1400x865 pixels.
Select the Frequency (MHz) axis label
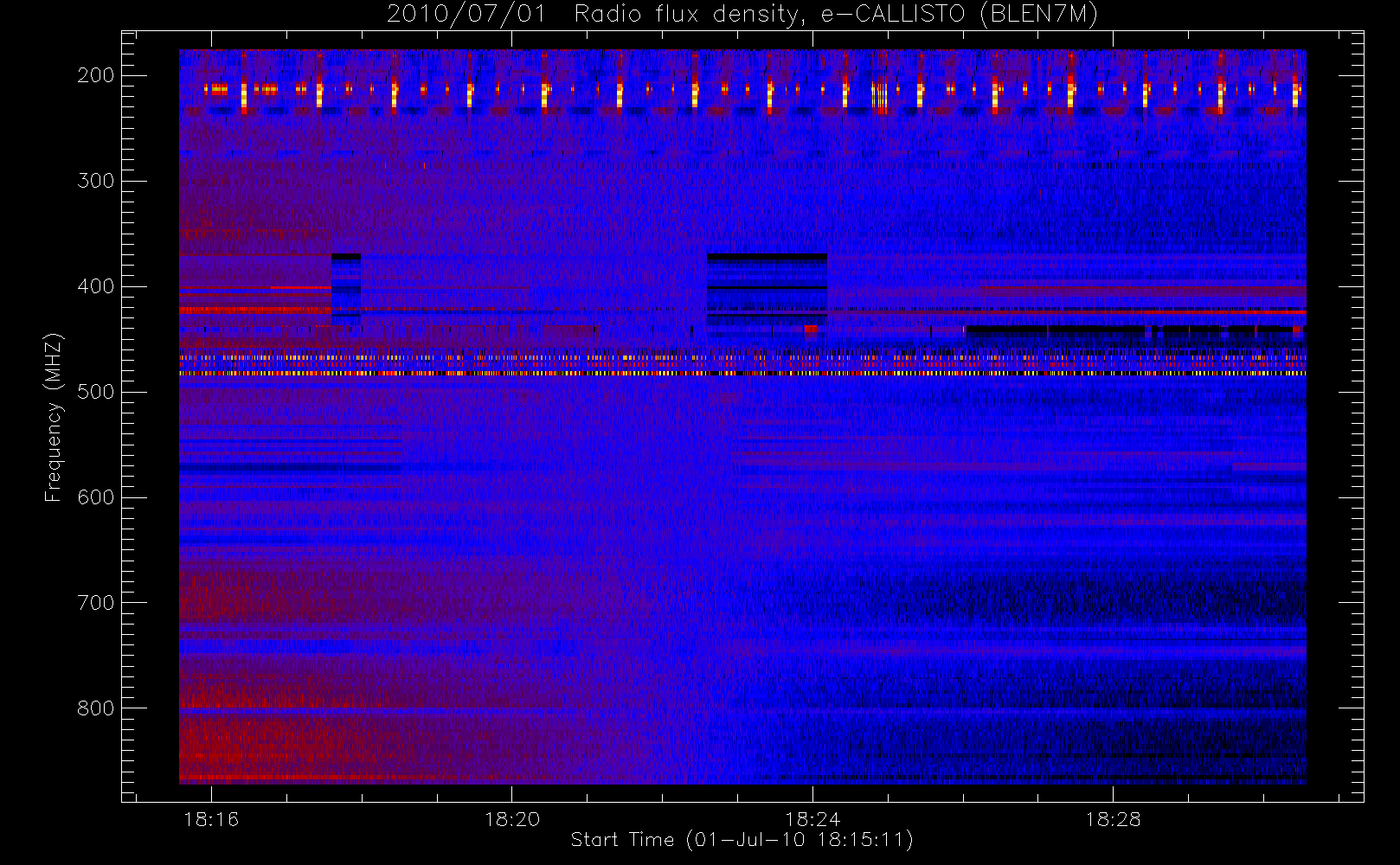point(54,418)
